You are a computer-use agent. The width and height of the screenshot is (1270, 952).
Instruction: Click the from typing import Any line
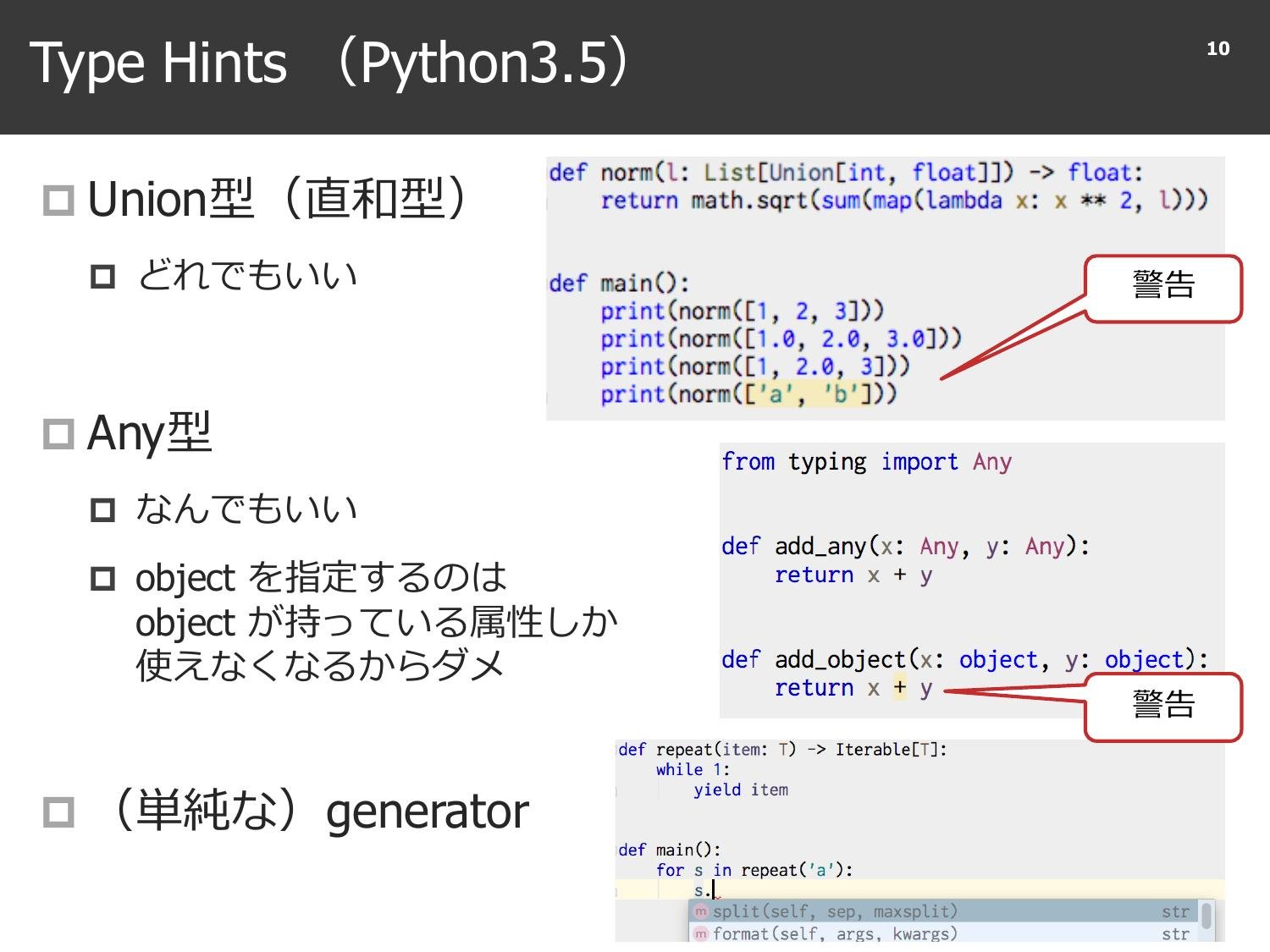(x=865, y=461)
